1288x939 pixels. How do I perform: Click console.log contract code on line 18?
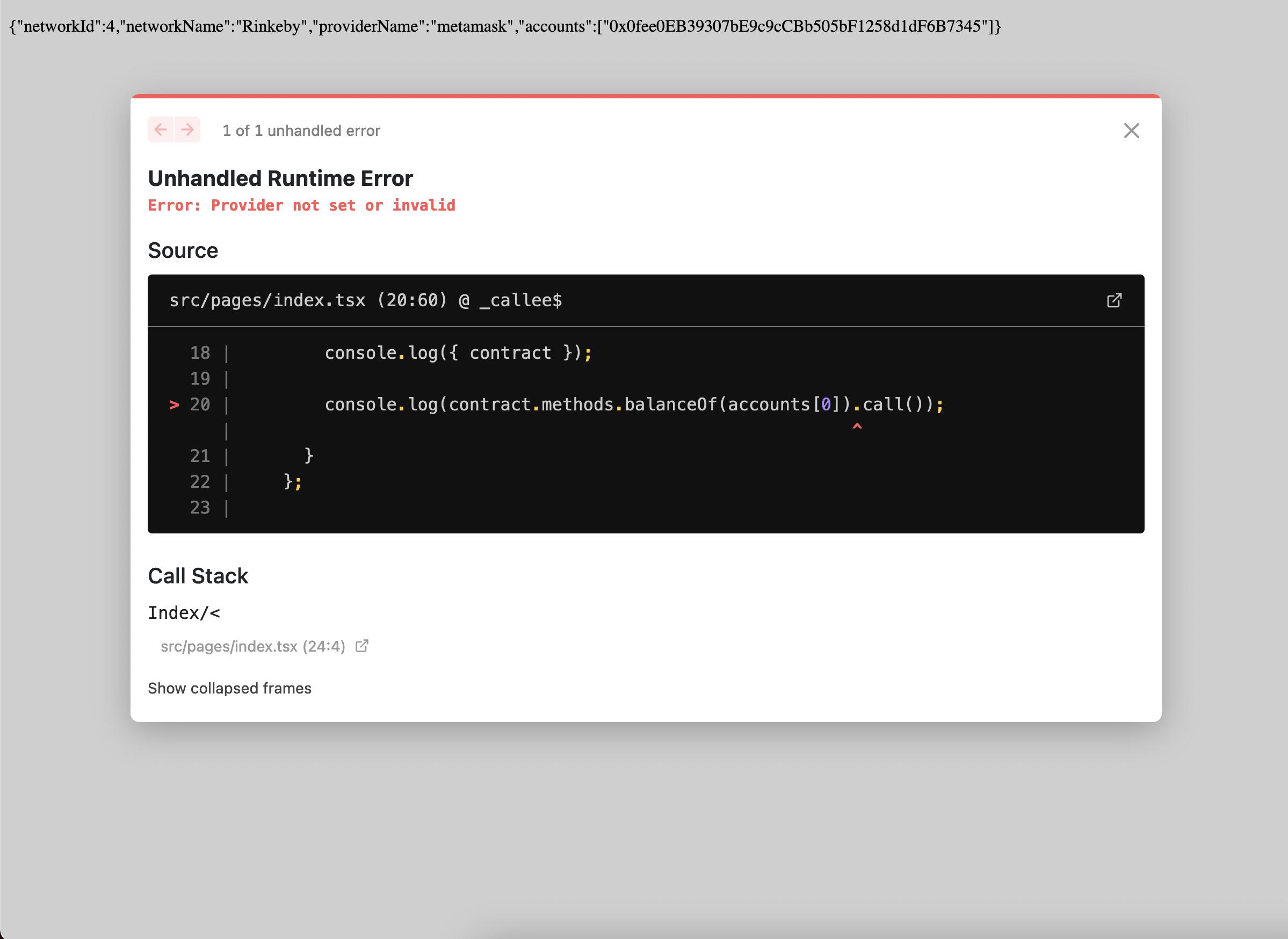pyautogui.click(x=458, y=353)
